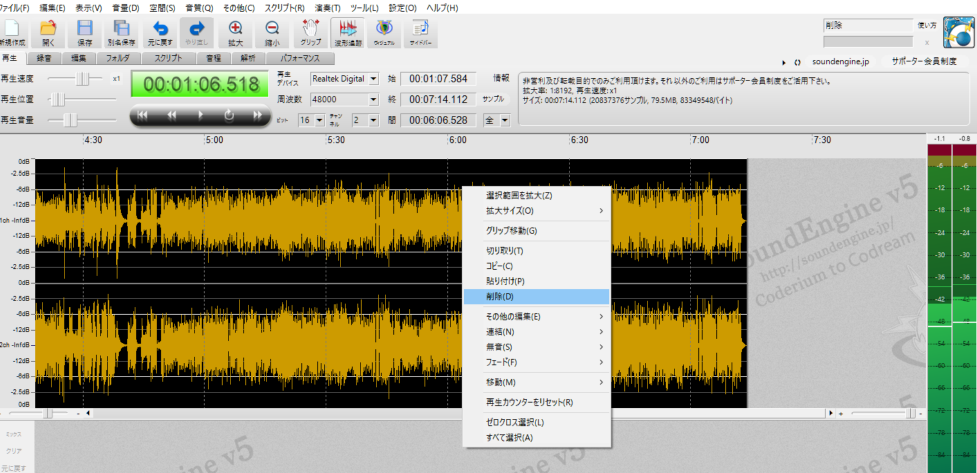This screenshot has width=977, height=473.
Task: Switch to the フォルダ tab
Action: point(118,59)
